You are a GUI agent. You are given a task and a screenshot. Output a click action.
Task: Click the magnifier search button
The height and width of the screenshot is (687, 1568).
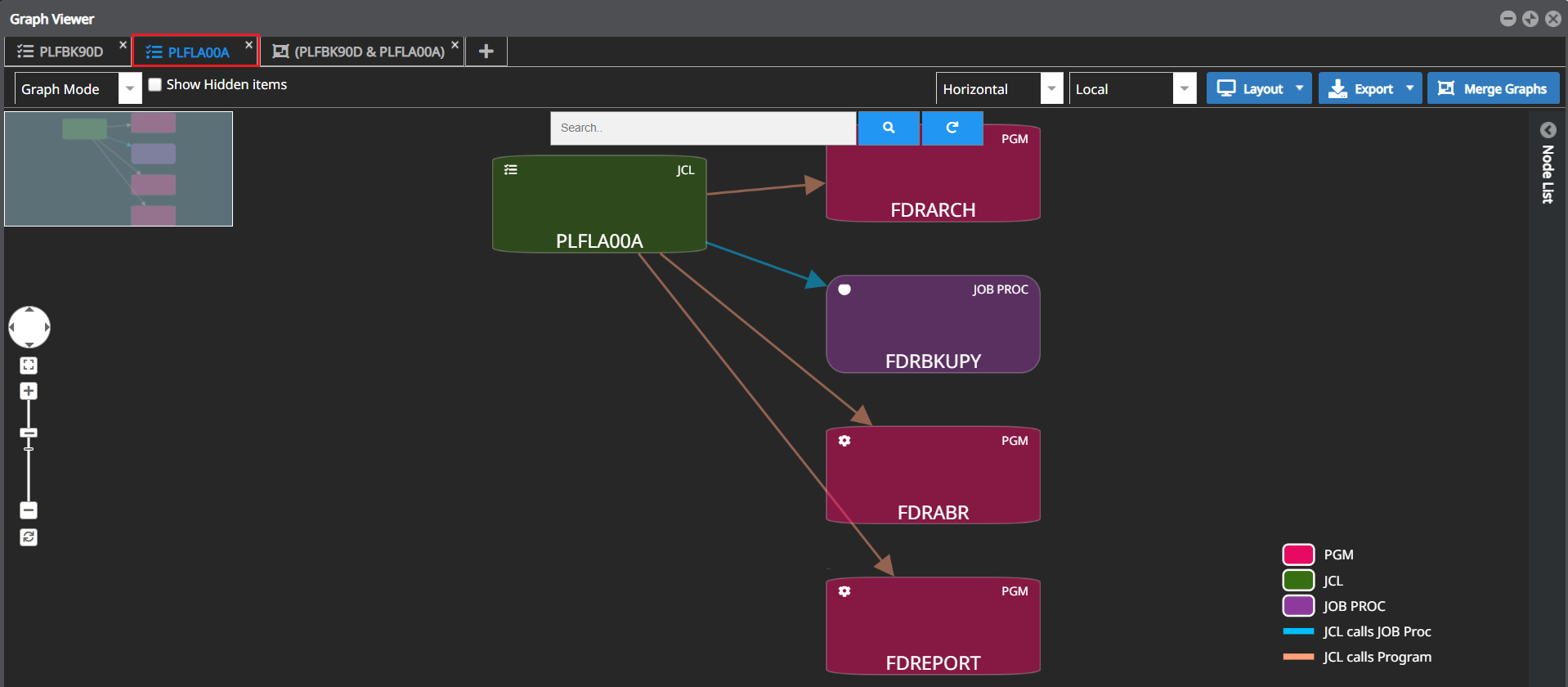click(x=889, y=128)
